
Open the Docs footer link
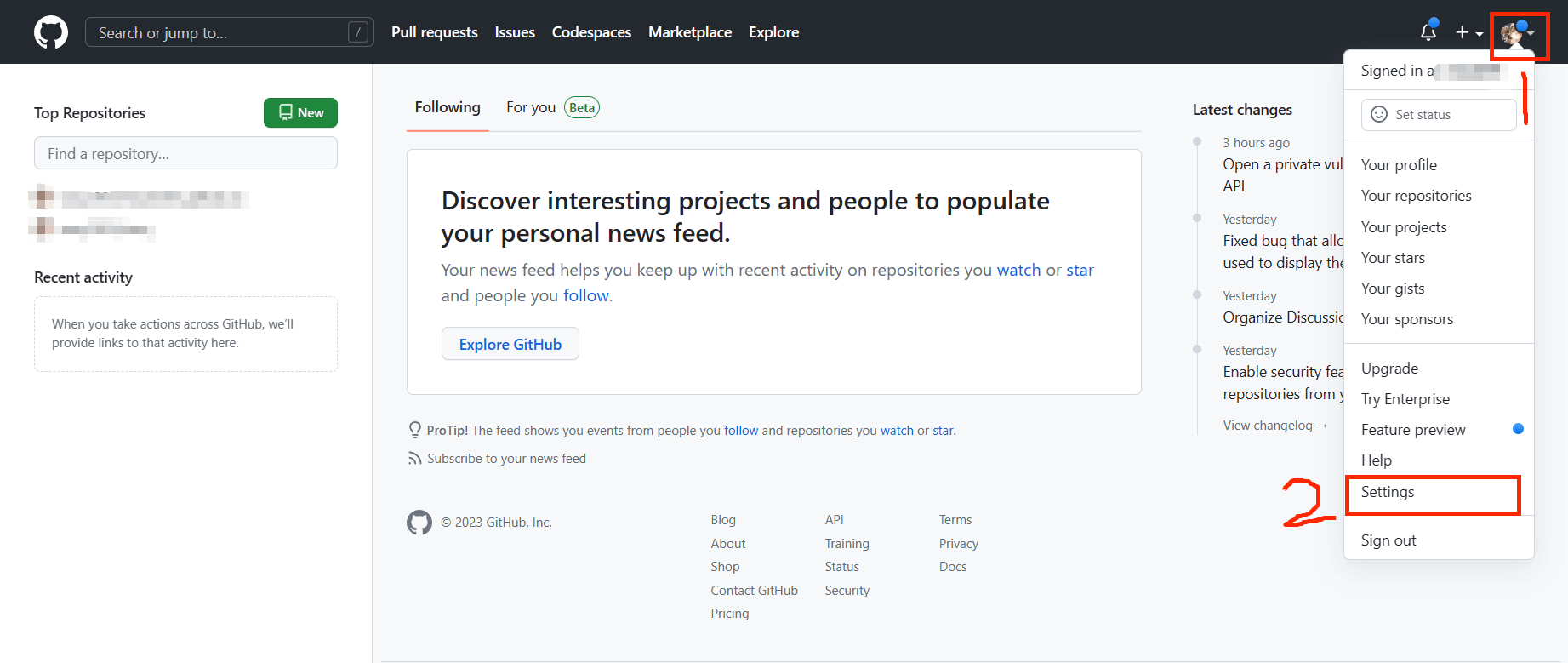[x=953, y=567]
